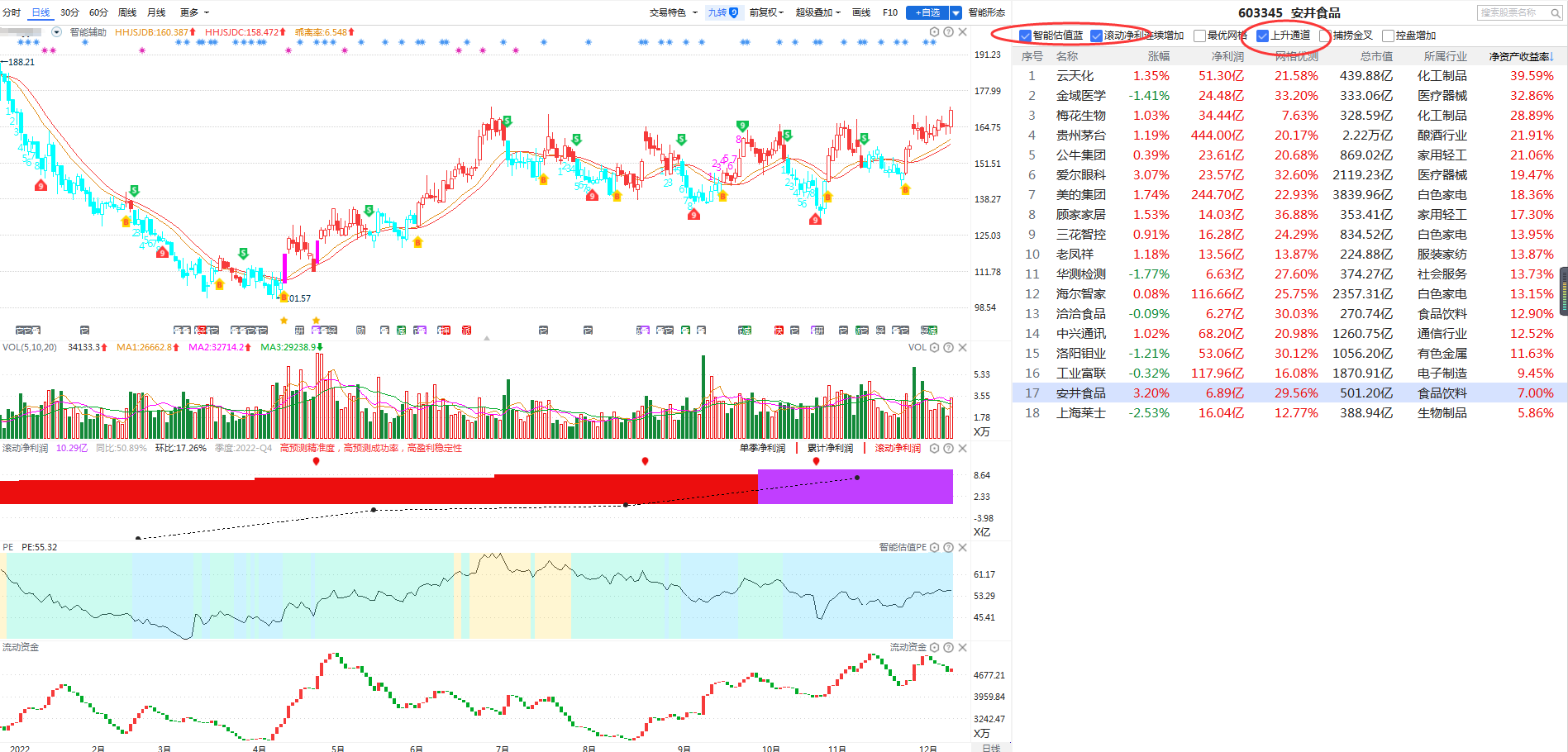Toggle the 滚动净利连续增加 checkbox

[x=1096, y=36]
